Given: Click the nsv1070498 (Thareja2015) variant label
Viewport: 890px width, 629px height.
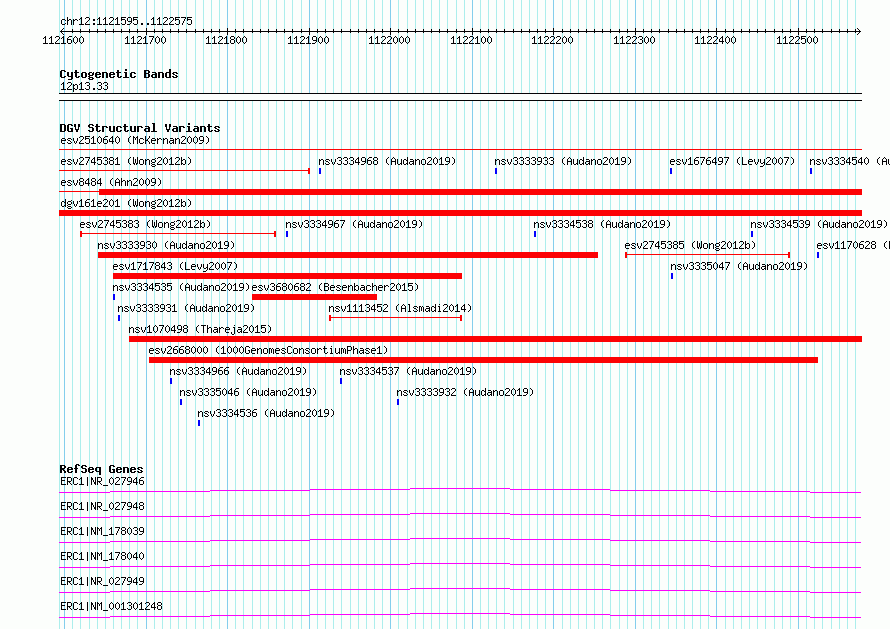Looking at the screenshot, I should pyautogui.click(x=200, y=329).
